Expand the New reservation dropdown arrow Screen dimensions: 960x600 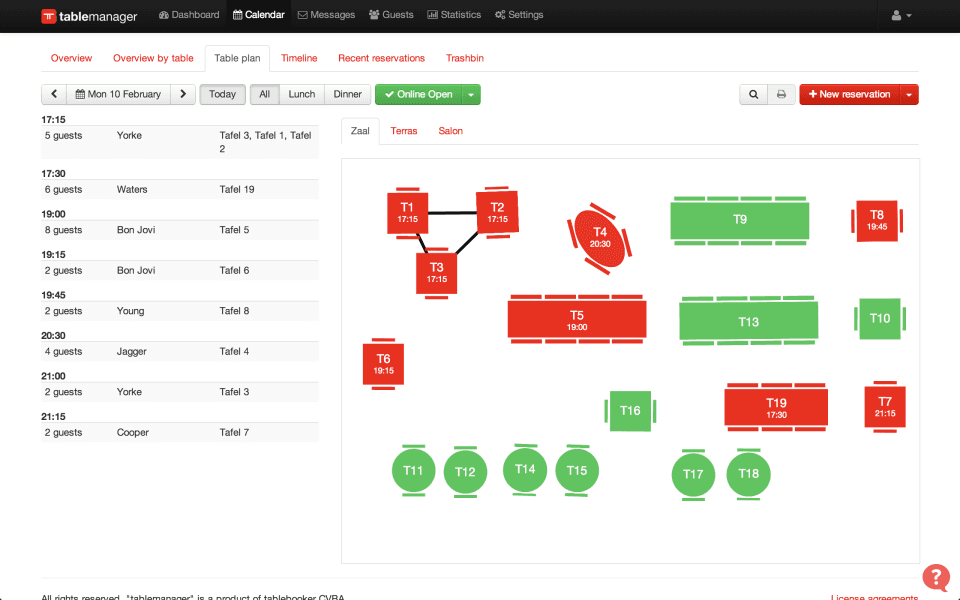[x=909, y=95]
